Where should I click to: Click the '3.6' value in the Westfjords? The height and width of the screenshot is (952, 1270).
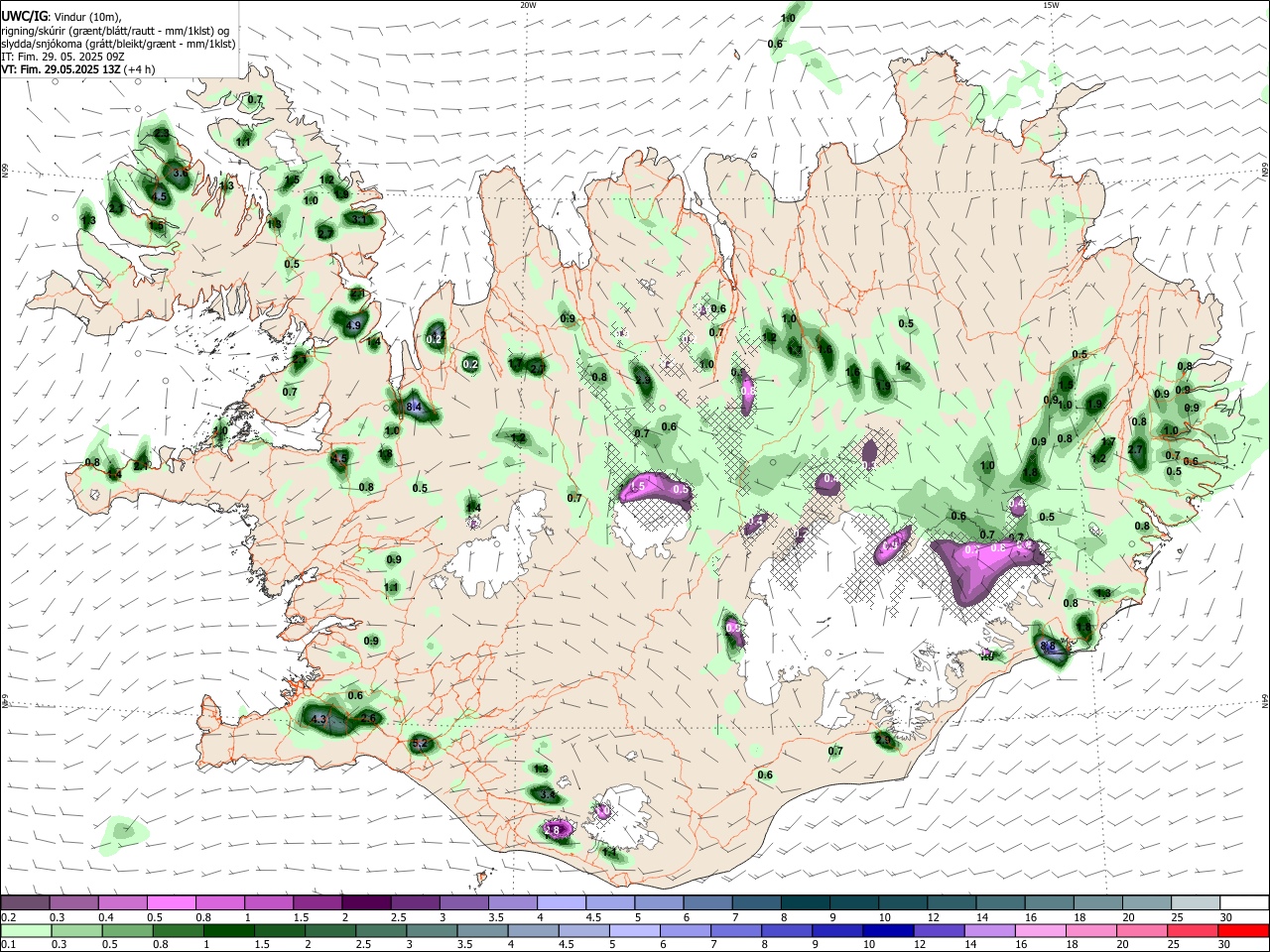coord(180,173)
